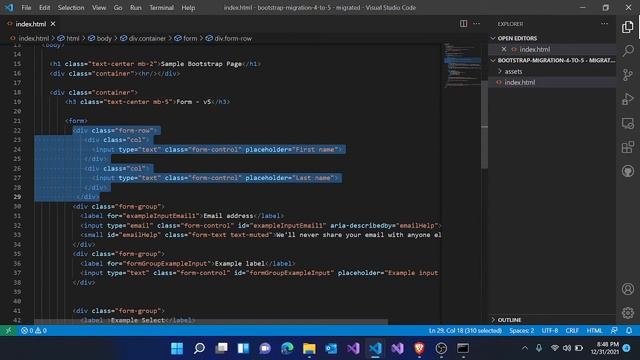Viewport: 640px width, 360px height.
Task: Open the File menu
Action: [26, 7]
